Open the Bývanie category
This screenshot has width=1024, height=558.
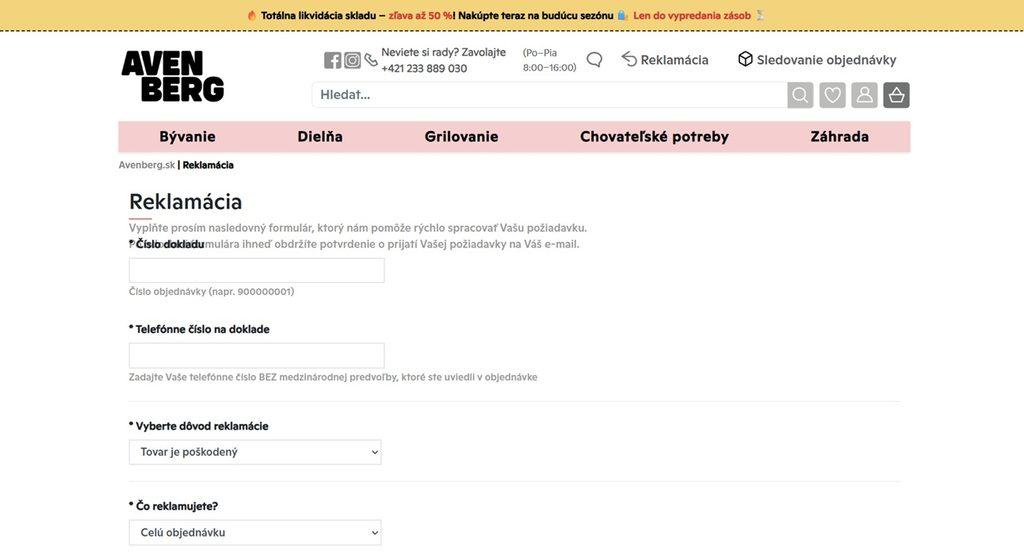[x=187, y=137]
